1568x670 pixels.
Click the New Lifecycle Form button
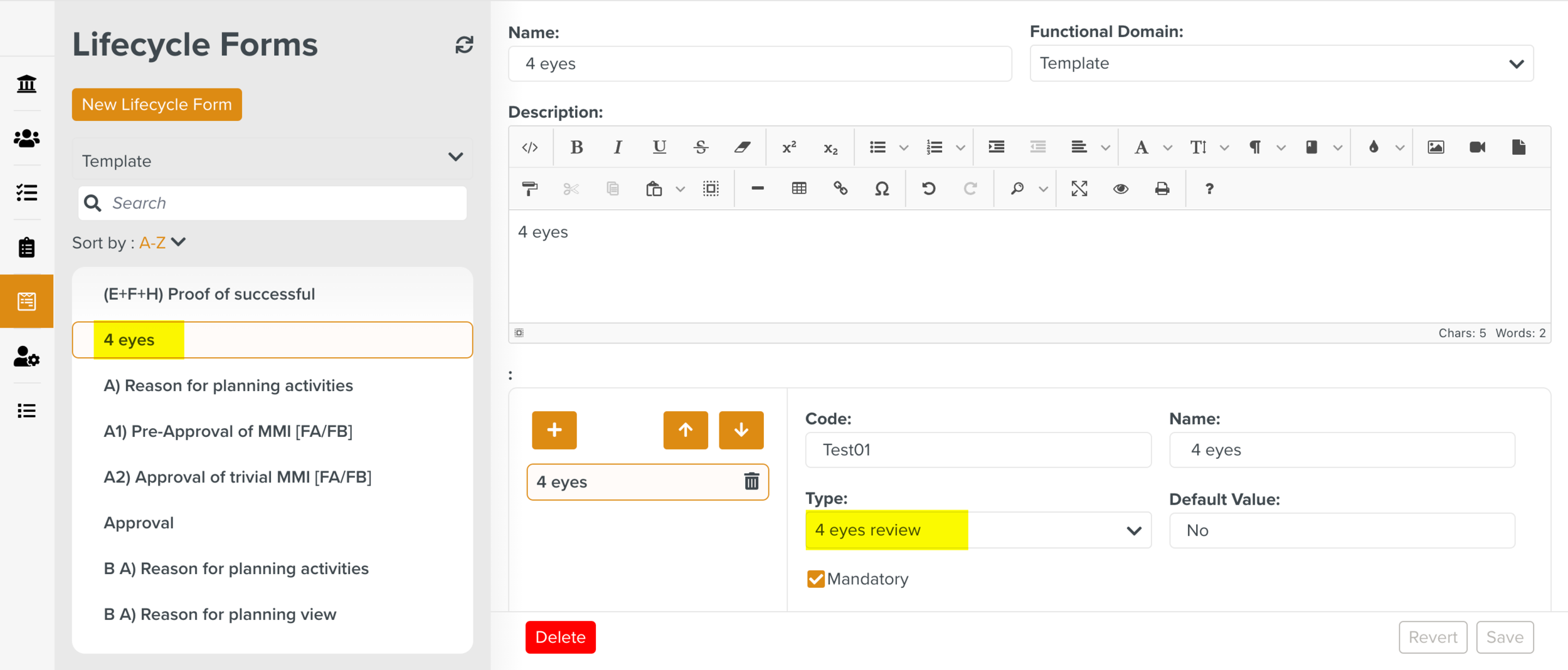point(157,105)
